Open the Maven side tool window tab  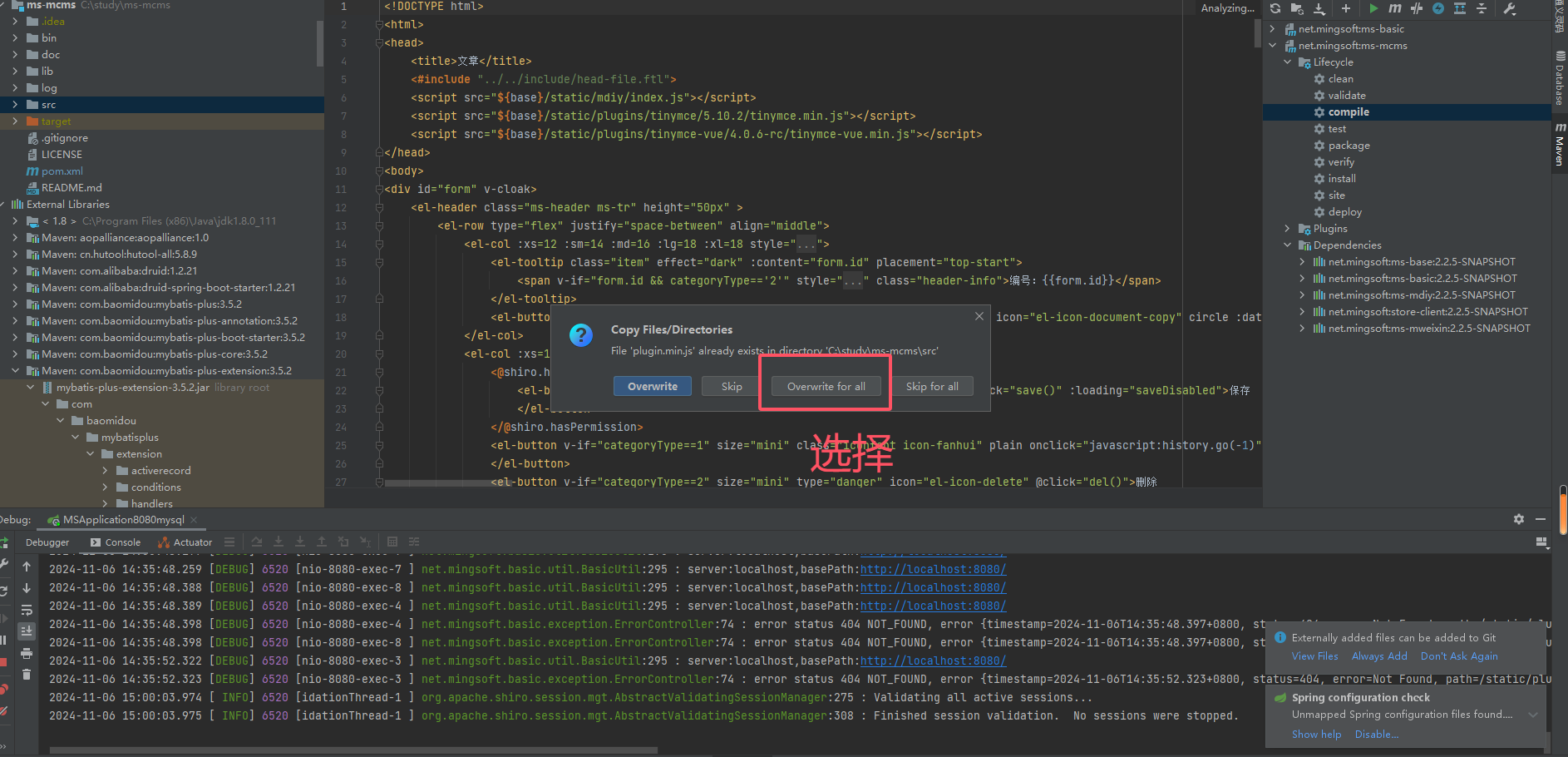point(1560,145)
